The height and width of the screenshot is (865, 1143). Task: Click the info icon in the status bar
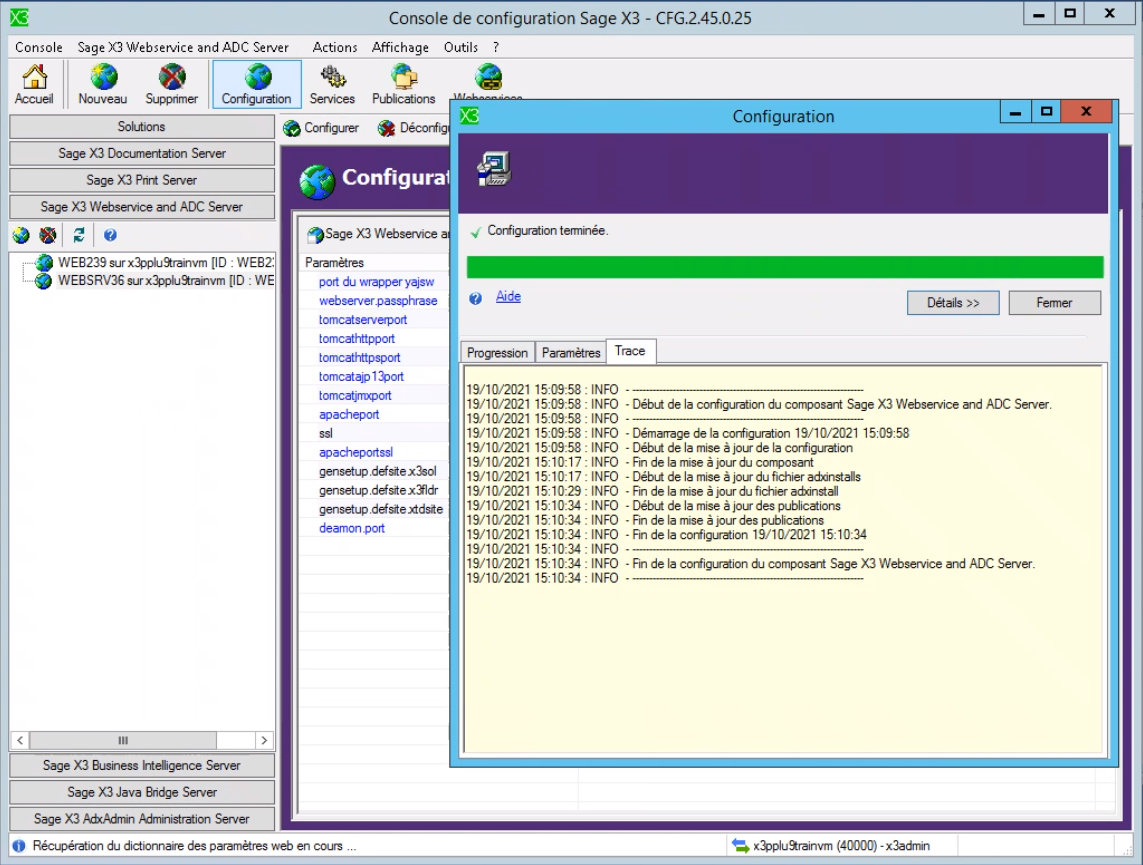[x=19, y=846]
